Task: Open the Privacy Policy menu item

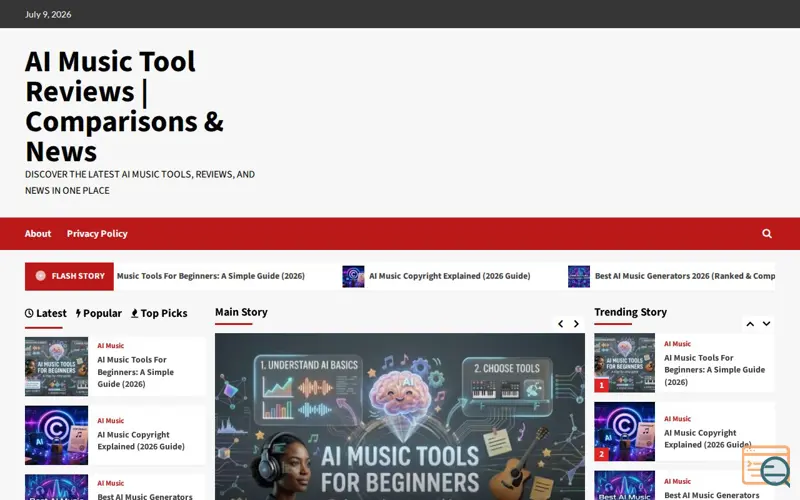Action: [x=97, y=234]
